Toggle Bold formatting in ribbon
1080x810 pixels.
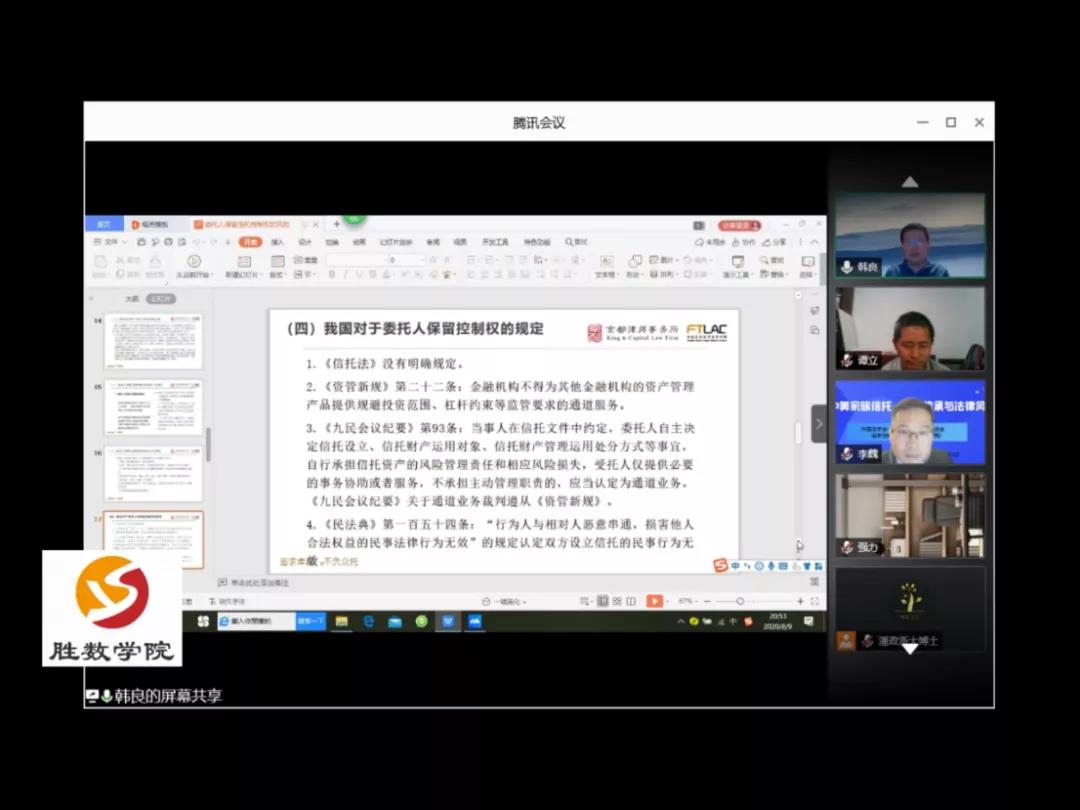tap(332, 274)
